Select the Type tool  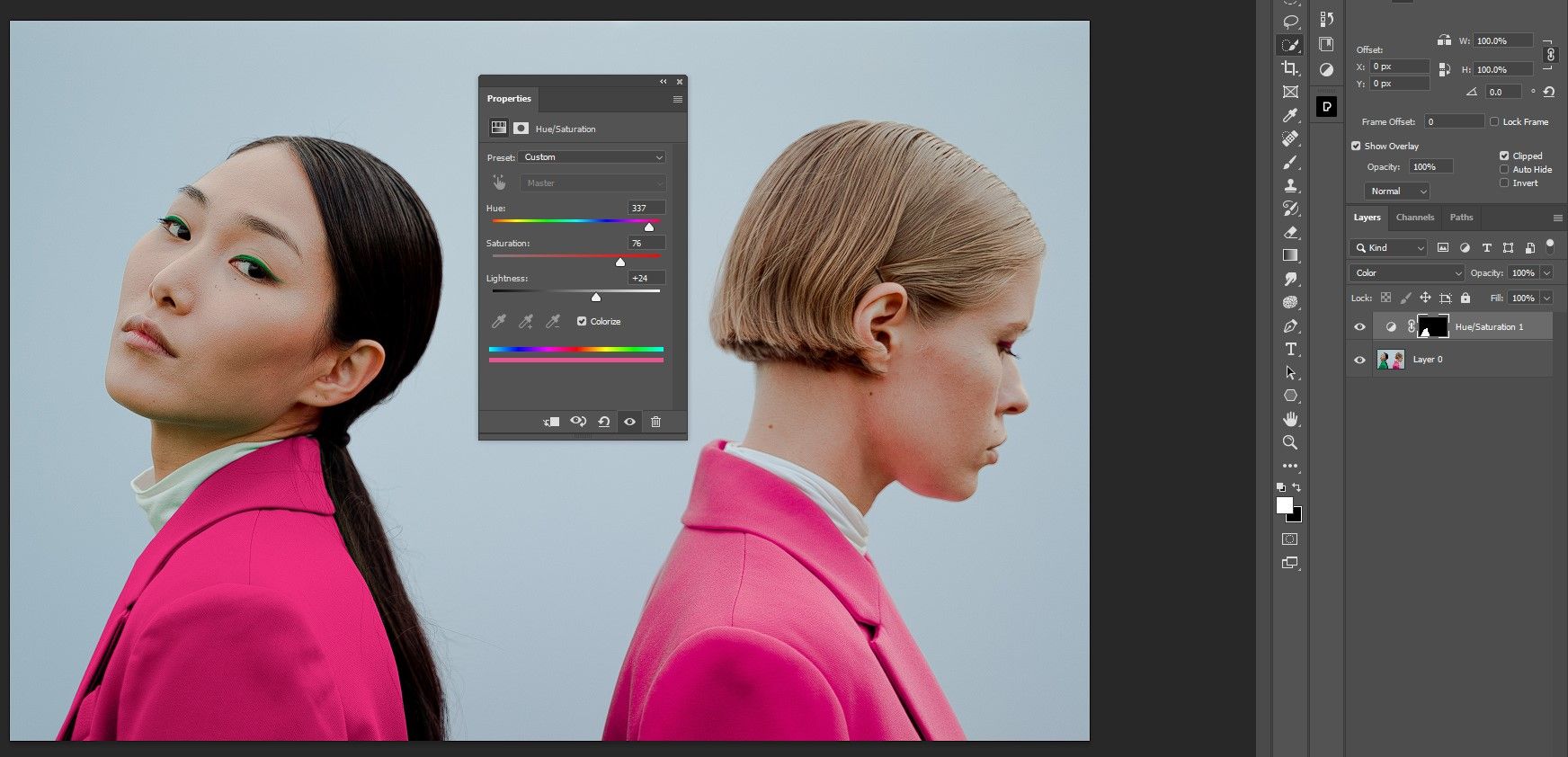(x=1290, y=349)
